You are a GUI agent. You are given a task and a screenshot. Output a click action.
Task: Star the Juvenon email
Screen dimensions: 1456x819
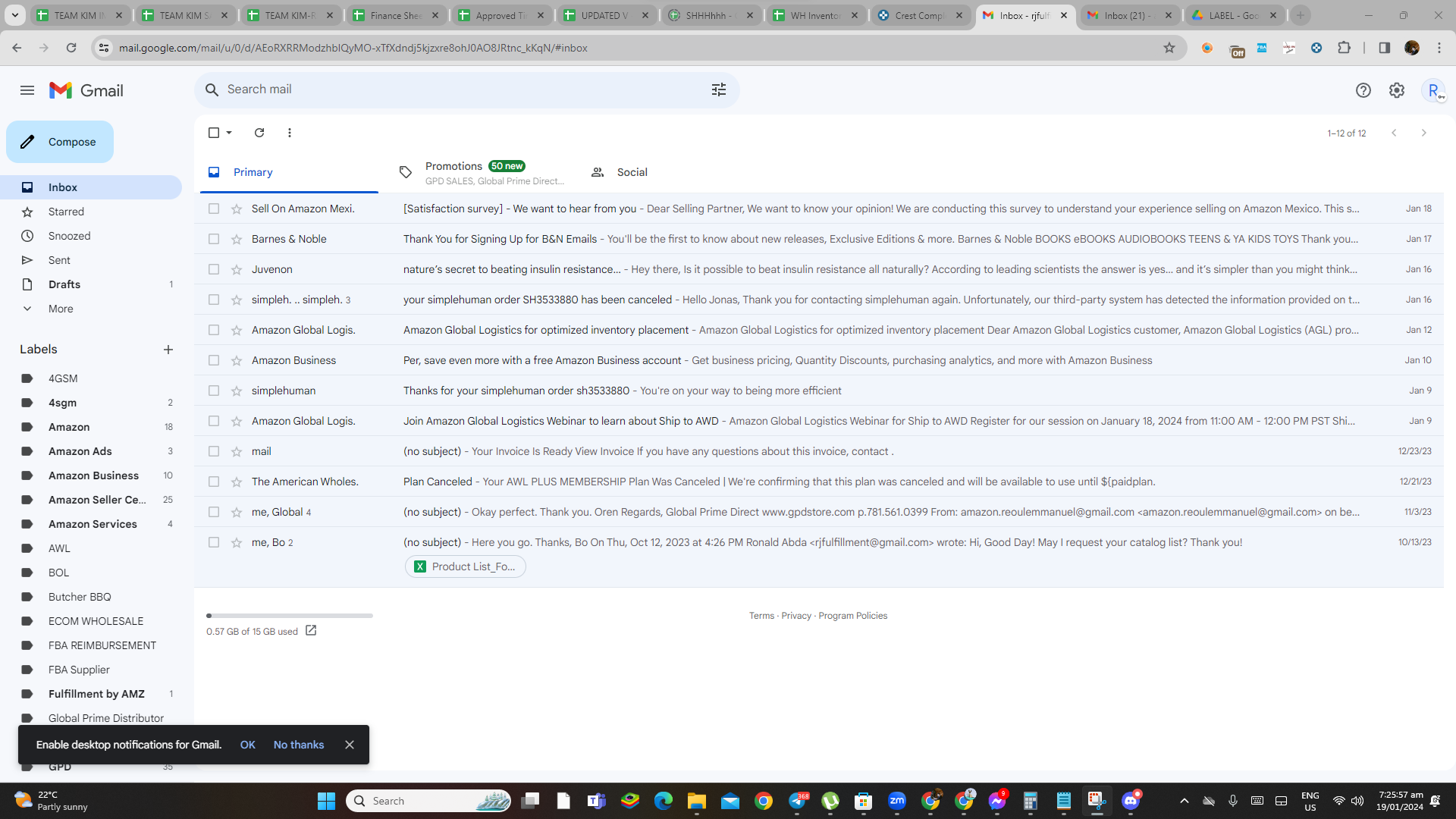coord(237,269)
